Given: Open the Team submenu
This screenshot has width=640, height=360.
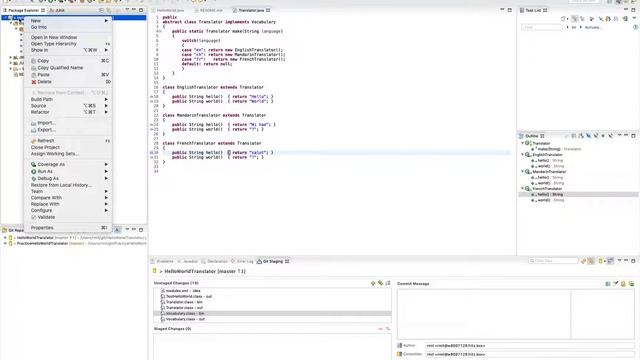Looking at the screenshot, I should pos(68,191).
